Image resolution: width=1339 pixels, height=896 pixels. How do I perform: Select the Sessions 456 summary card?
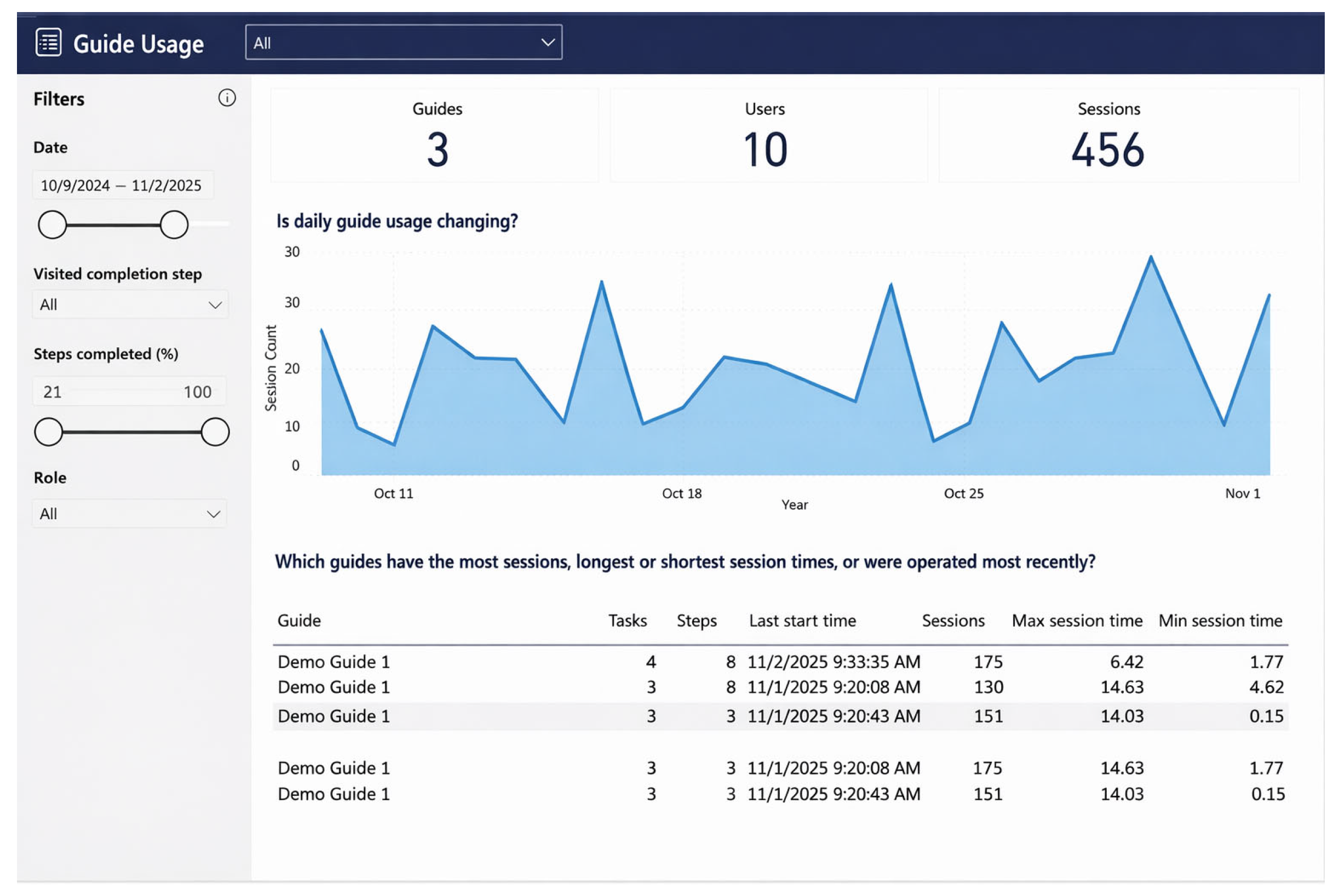(1118, 135)
